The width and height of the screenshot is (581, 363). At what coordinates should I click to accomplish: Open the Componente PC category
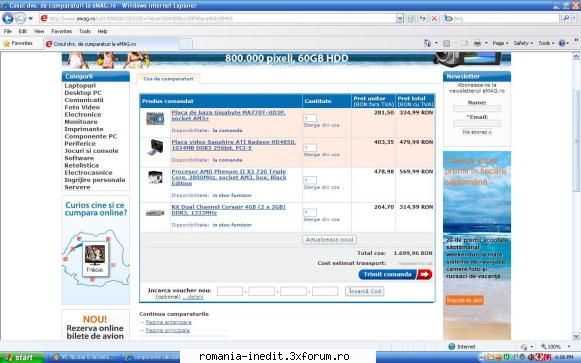tap(91, 136)
